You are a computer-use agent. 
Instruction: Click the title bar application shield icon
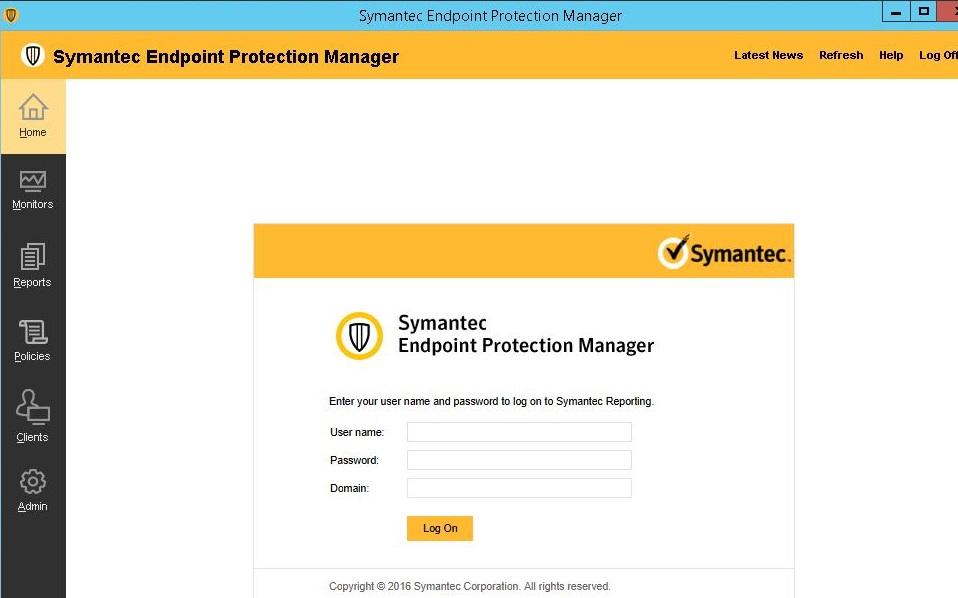[x=10, y=15]
